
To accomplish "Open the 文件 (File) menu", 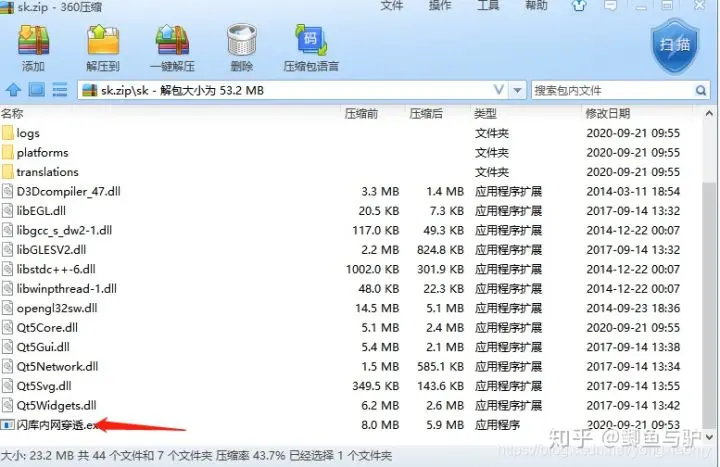I will (392, 6).
